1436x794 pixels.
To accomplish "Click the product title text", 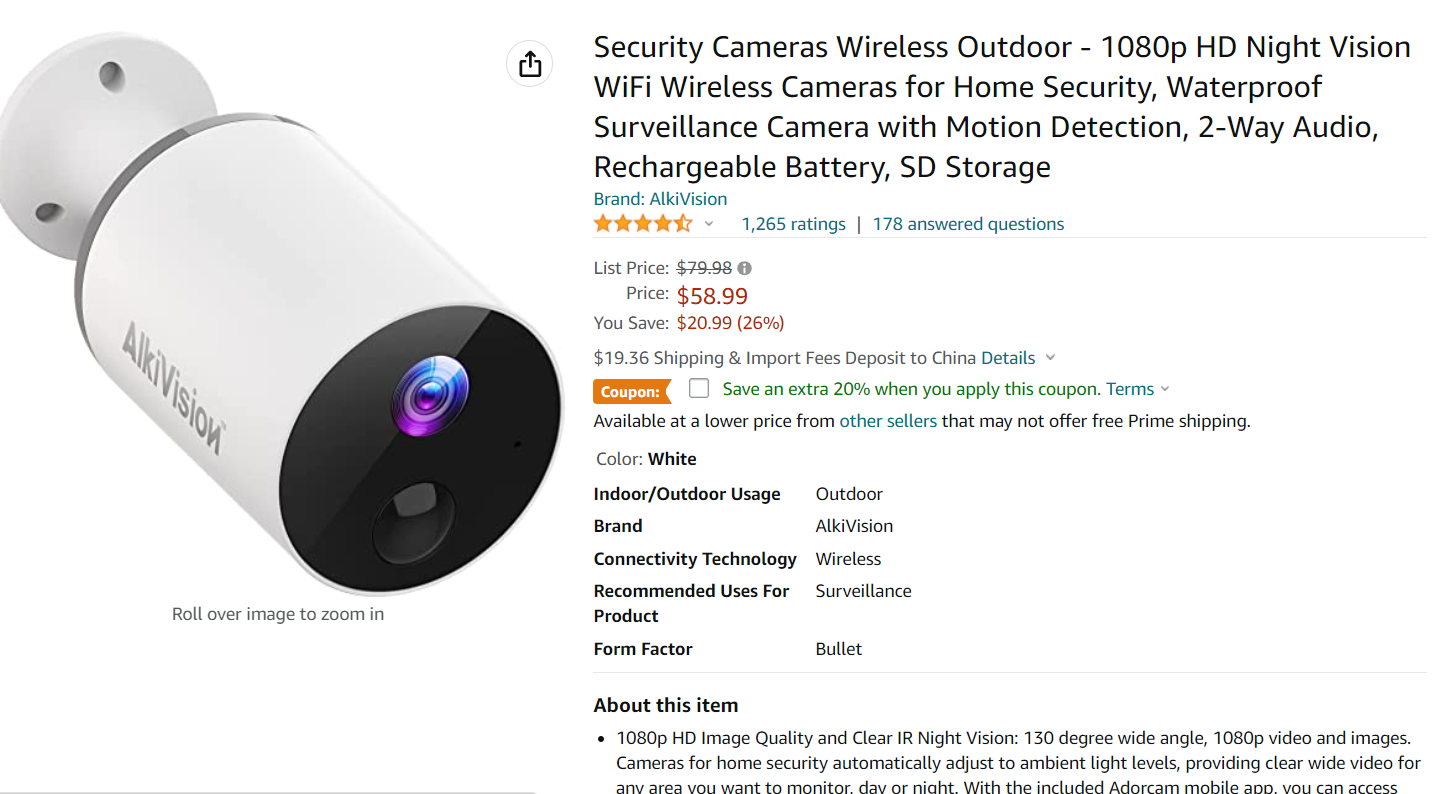I will point(1002,107).
